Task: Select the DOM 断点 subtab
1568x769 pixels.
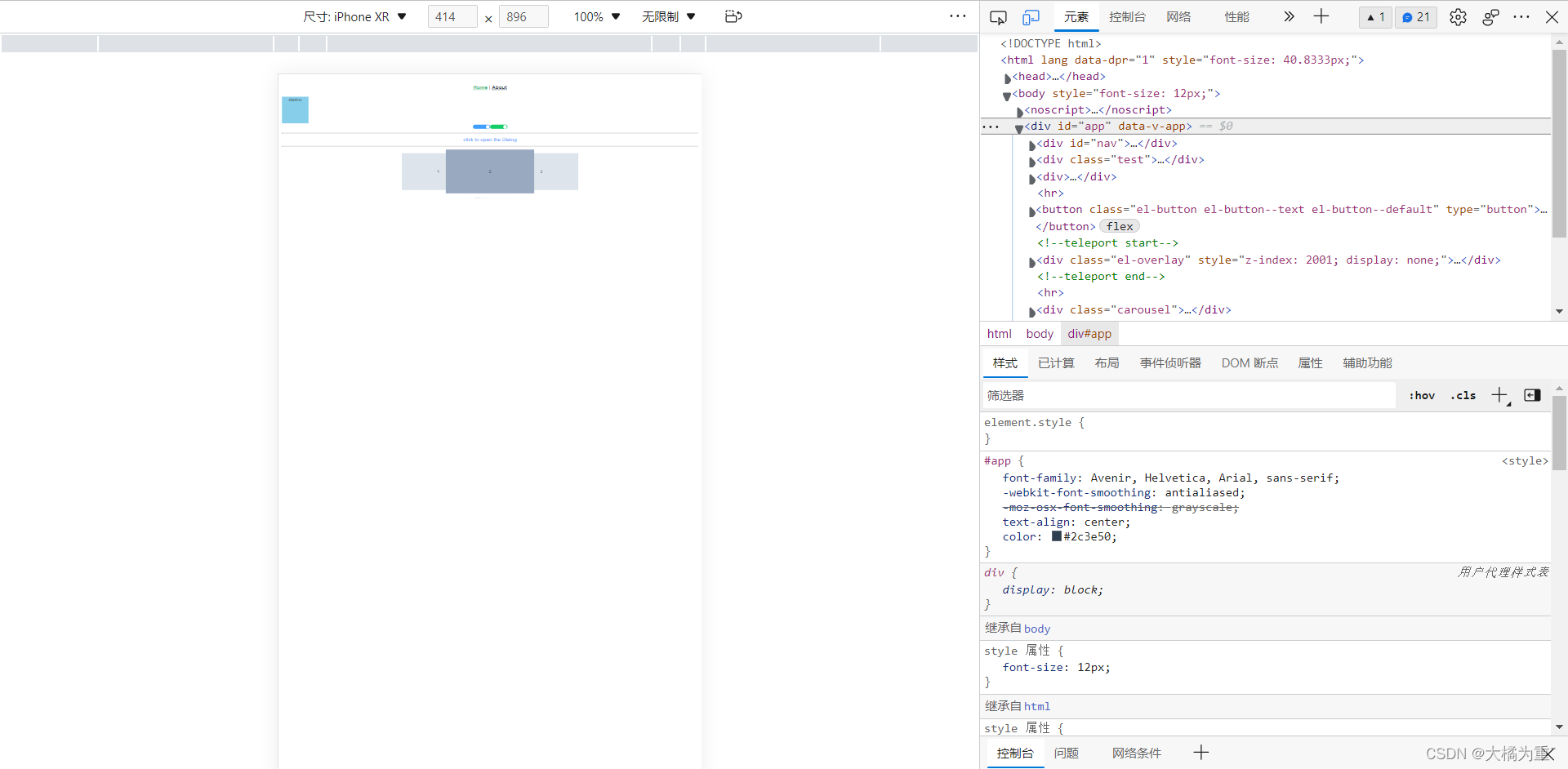Action: [x=1249, y=363]
